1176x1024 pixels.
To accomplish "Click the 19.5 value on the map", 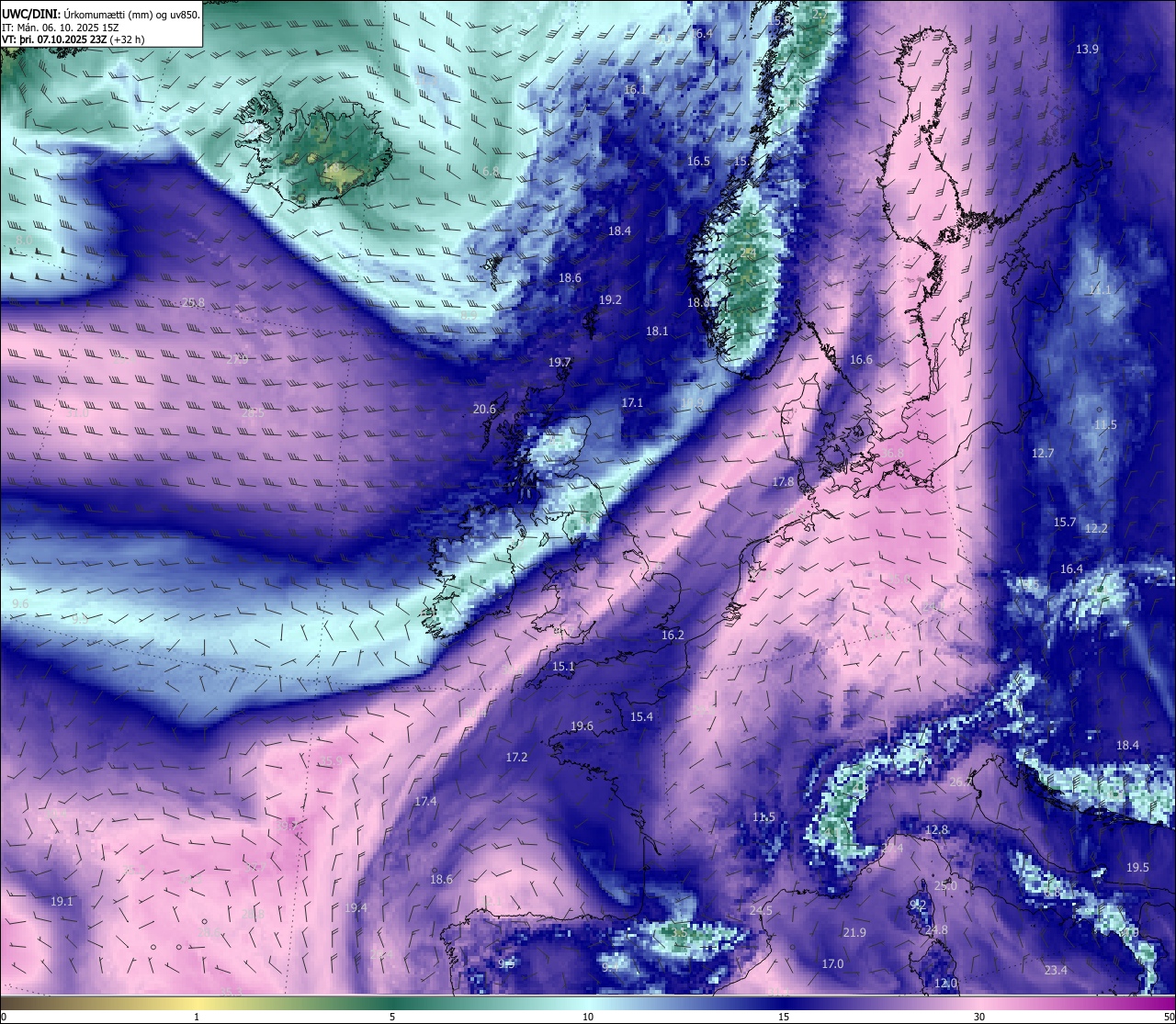I will click(1137, 868).
